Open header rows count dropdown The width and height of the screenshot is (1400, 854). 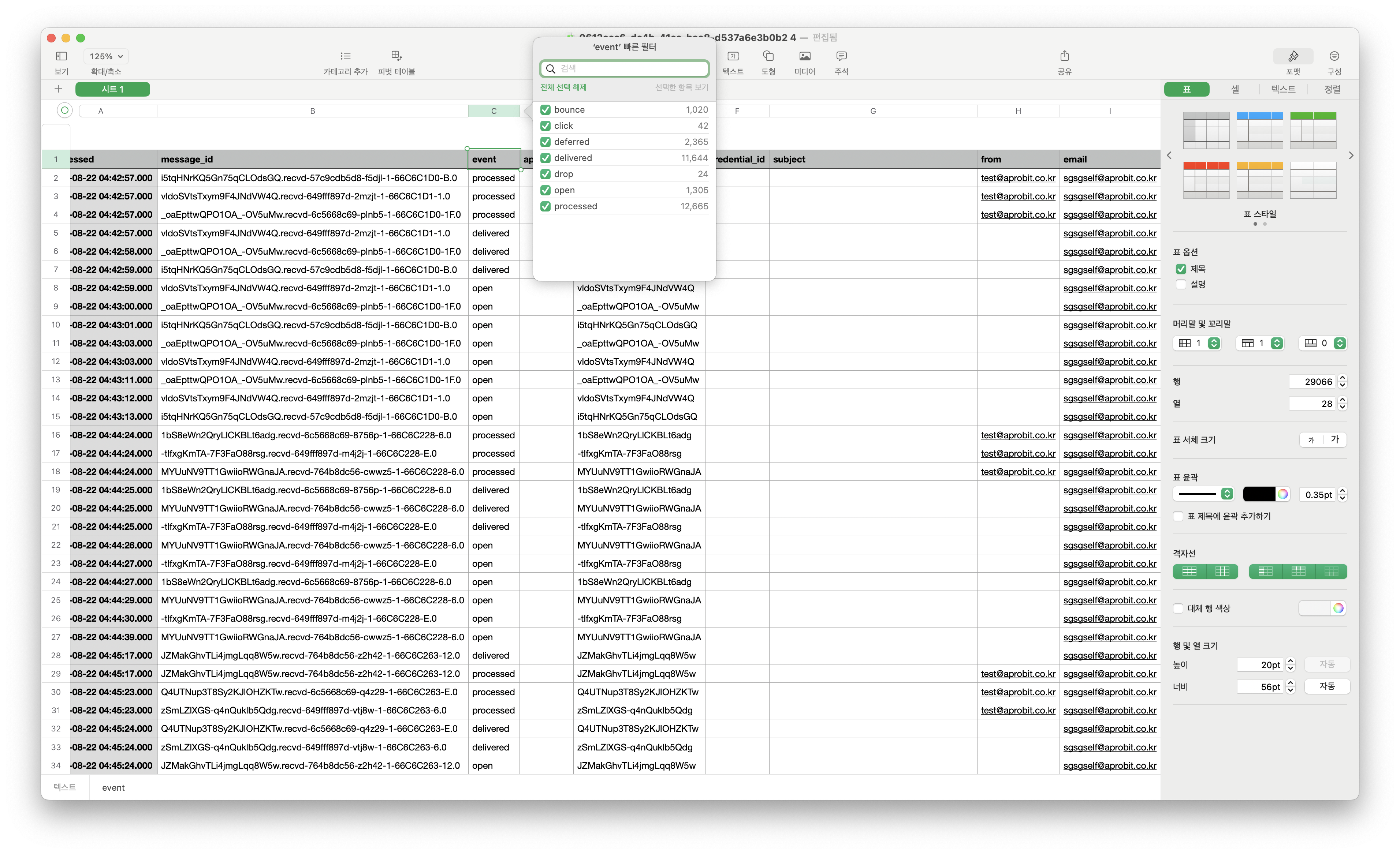[1261, 343]
